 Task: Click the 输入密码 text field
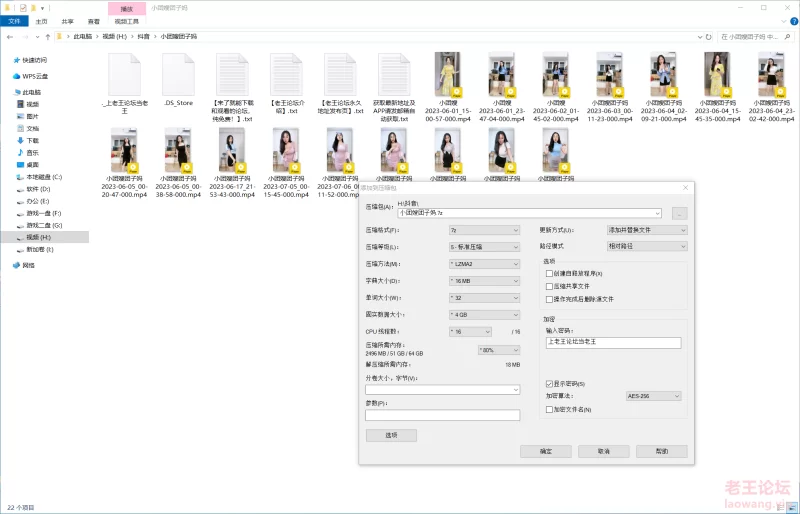612,342
